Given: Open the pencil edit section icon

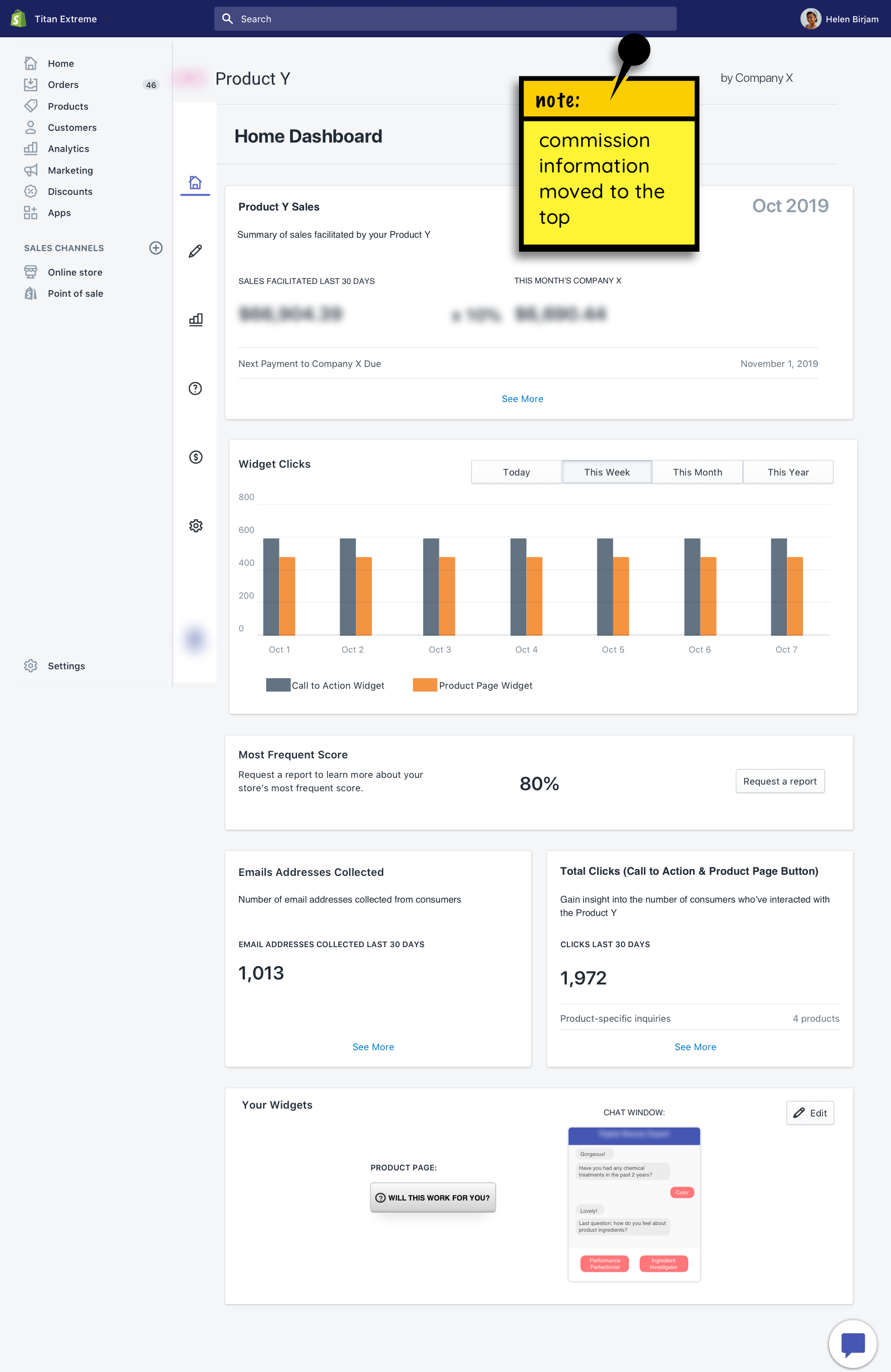Looking at the screenshot, I should [x=195, y=251].
